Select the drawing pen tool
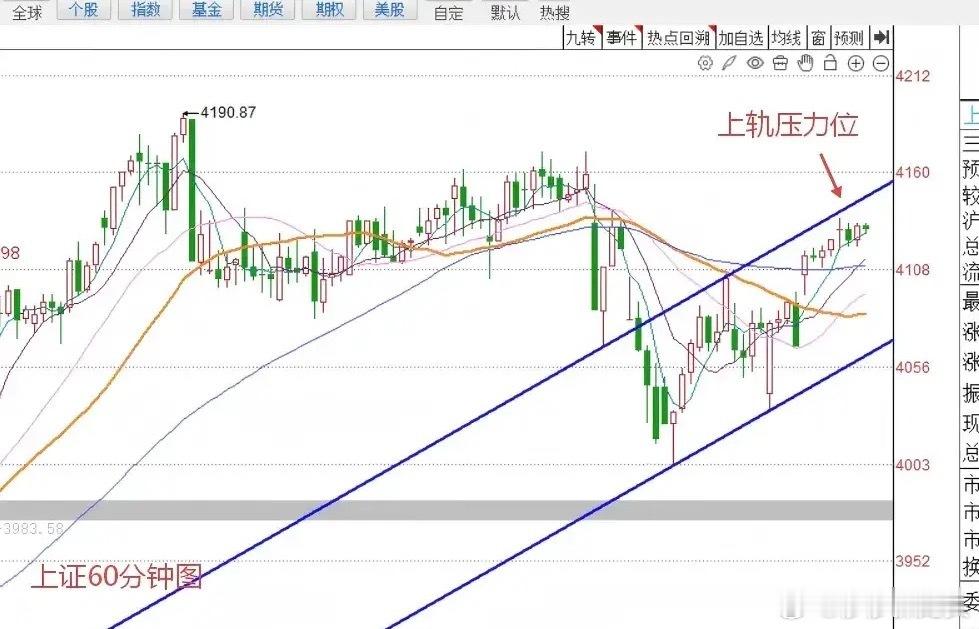The height and width of the screenshot is (629, 979). (729, 63)
